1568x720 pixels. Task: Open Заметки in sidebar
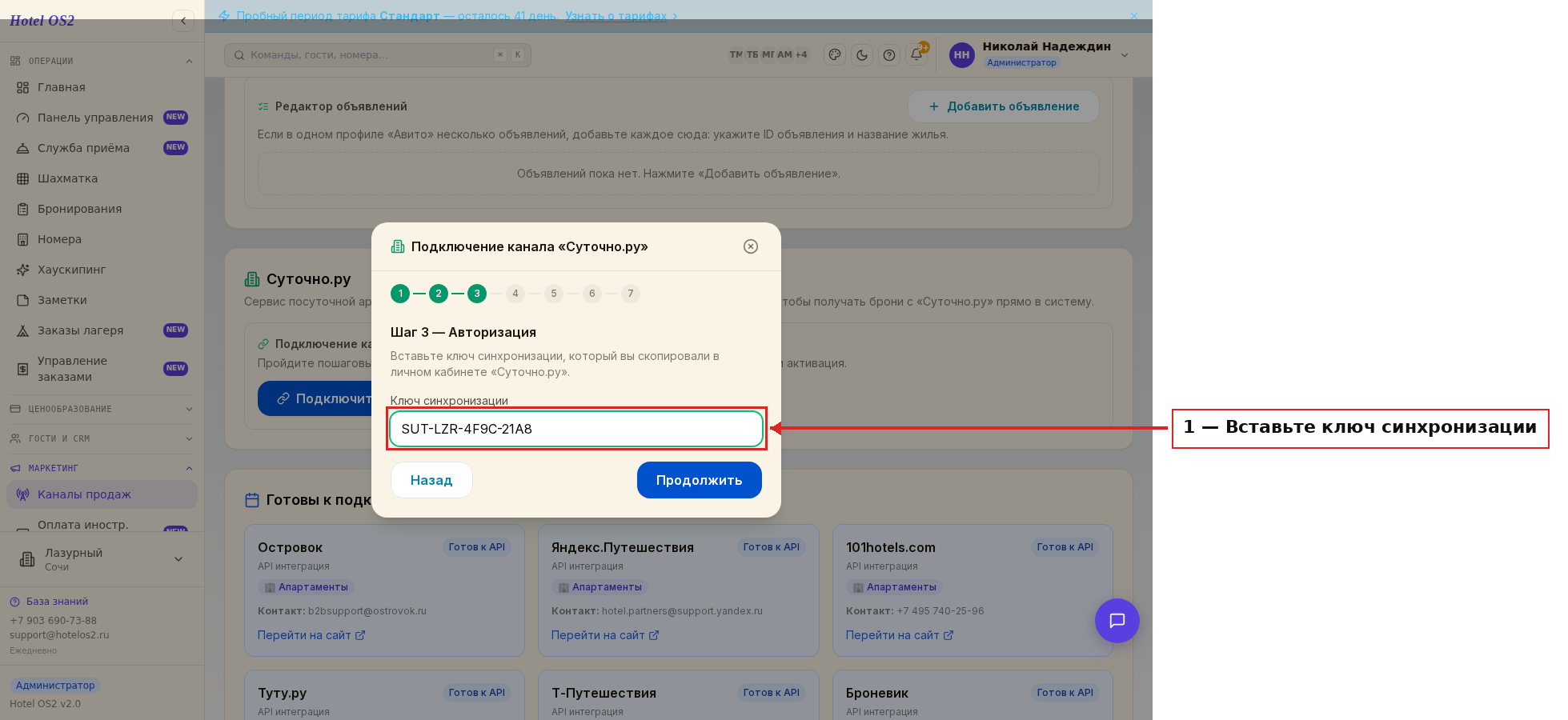coord(102,300)
